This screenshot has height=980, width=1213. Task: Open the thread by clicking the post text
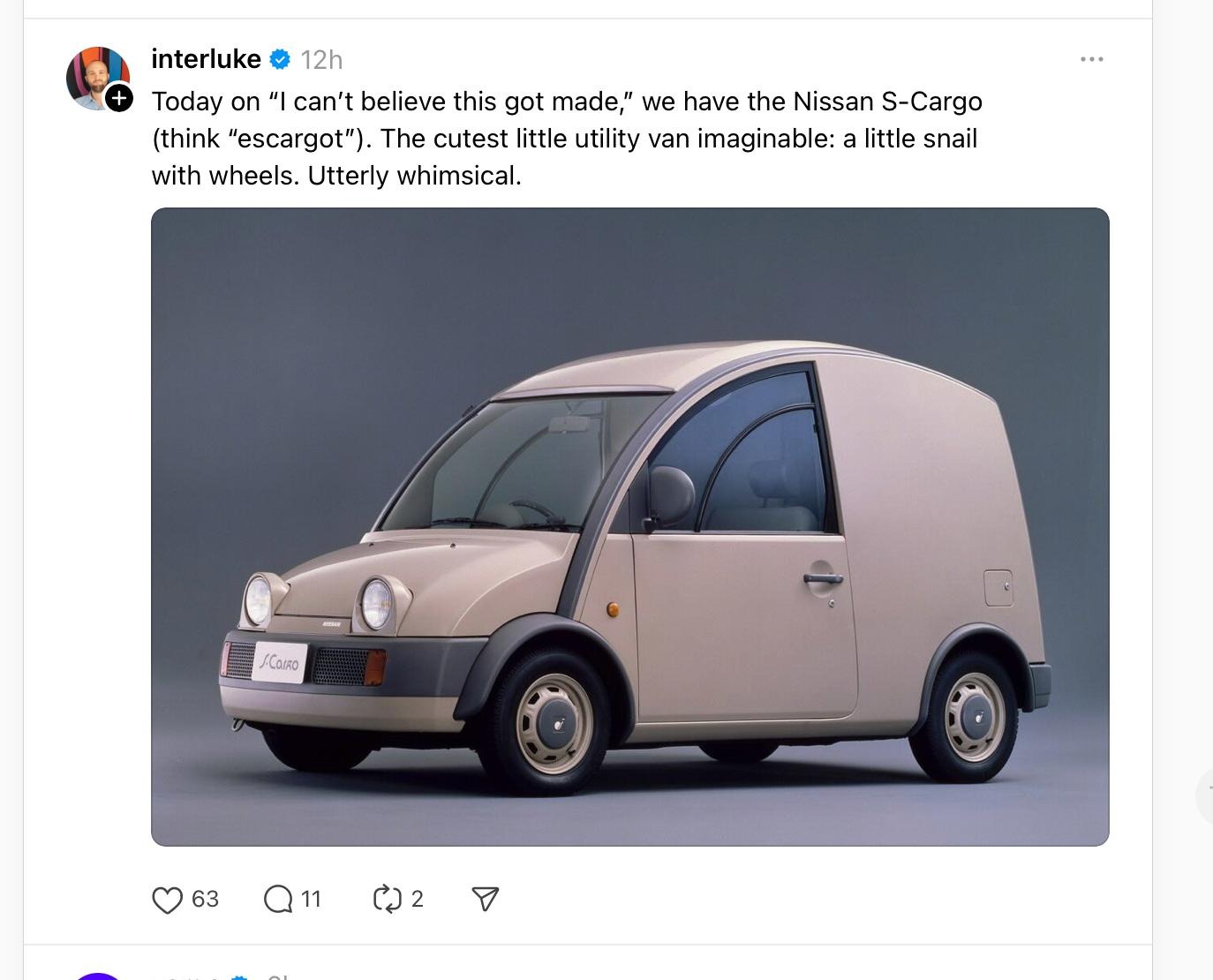click(x=567, y=139)
